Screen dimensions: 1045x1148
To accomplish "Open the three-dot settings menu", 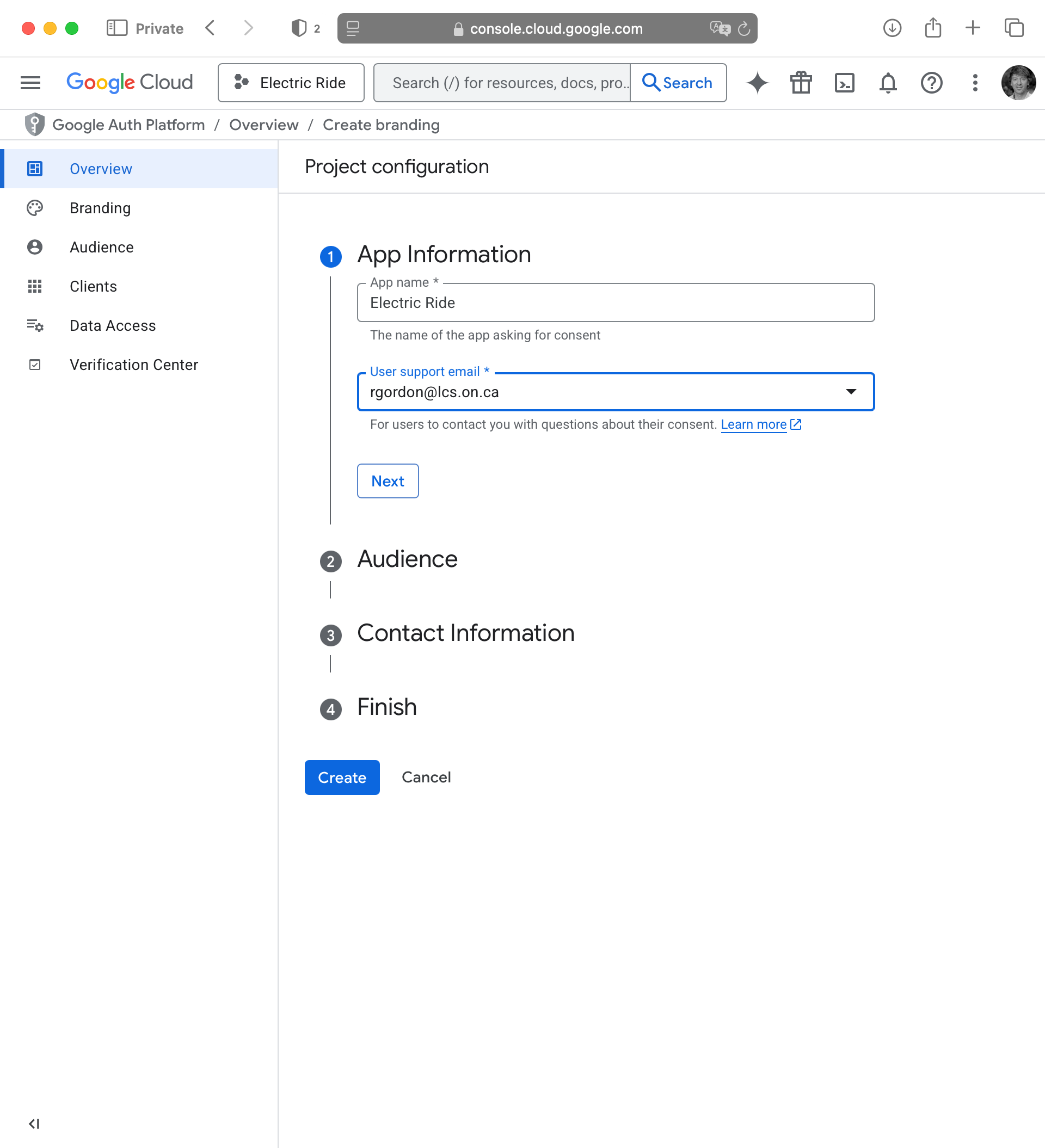I will [975, 83].
